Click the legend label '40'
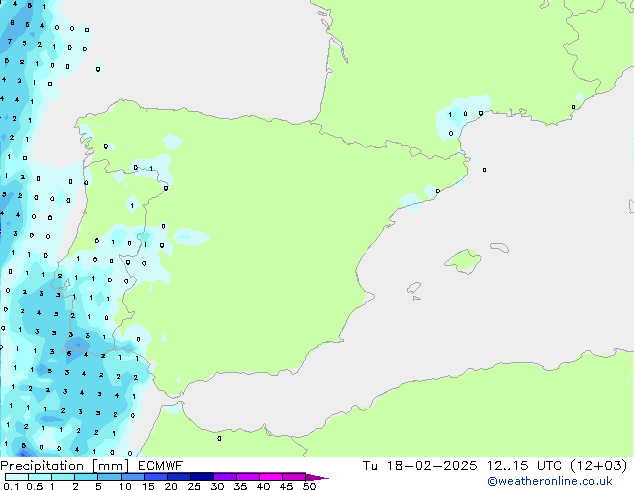 [x=263, y=486]
